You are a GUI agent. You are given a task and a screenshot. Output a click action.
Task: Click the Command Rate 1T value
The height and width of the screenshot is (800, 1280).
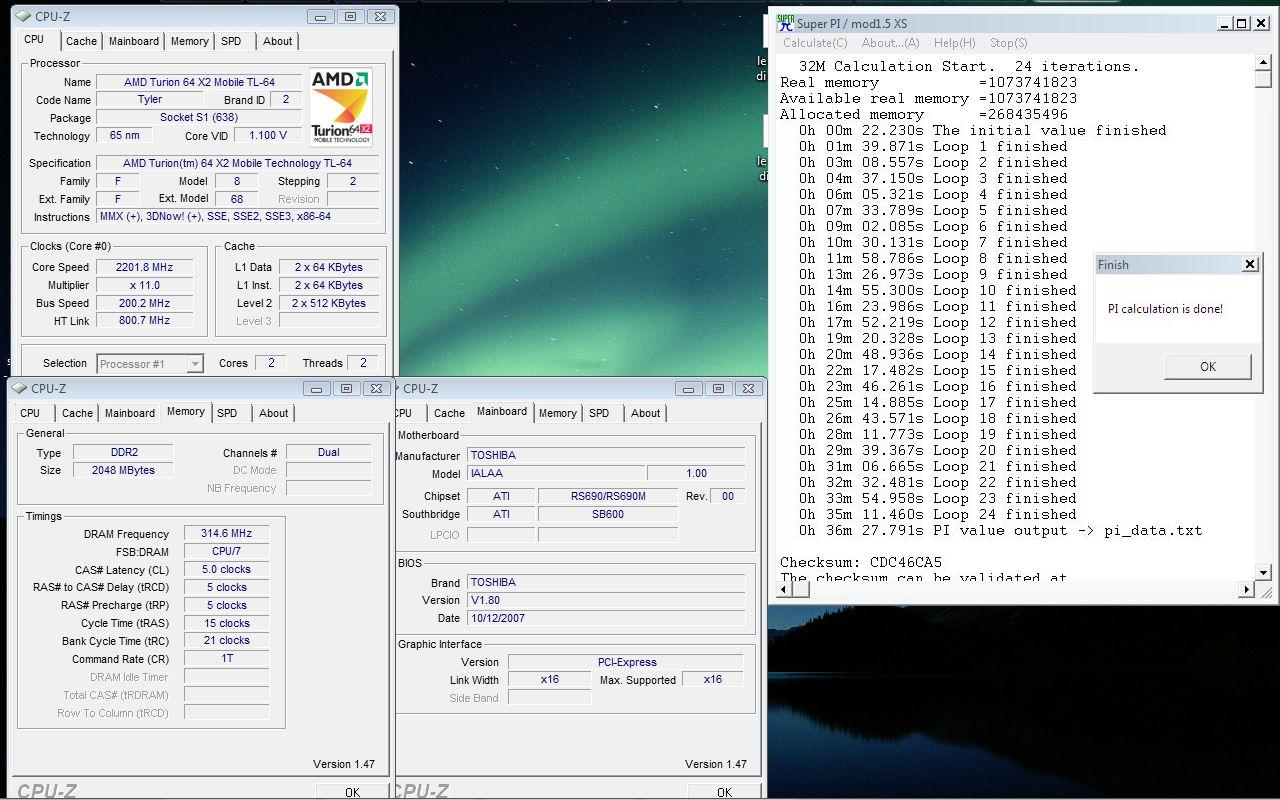[x=226, y=659]
